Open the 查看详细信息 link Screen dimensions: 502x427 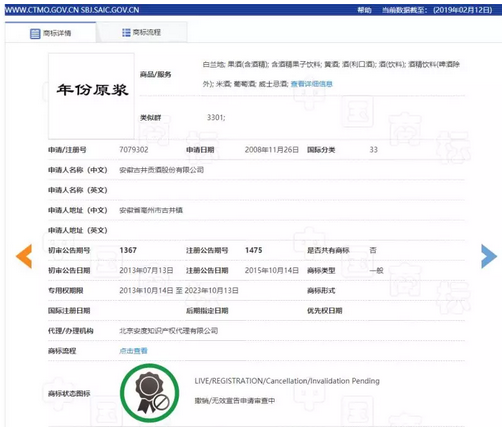[x=311, y=84]
